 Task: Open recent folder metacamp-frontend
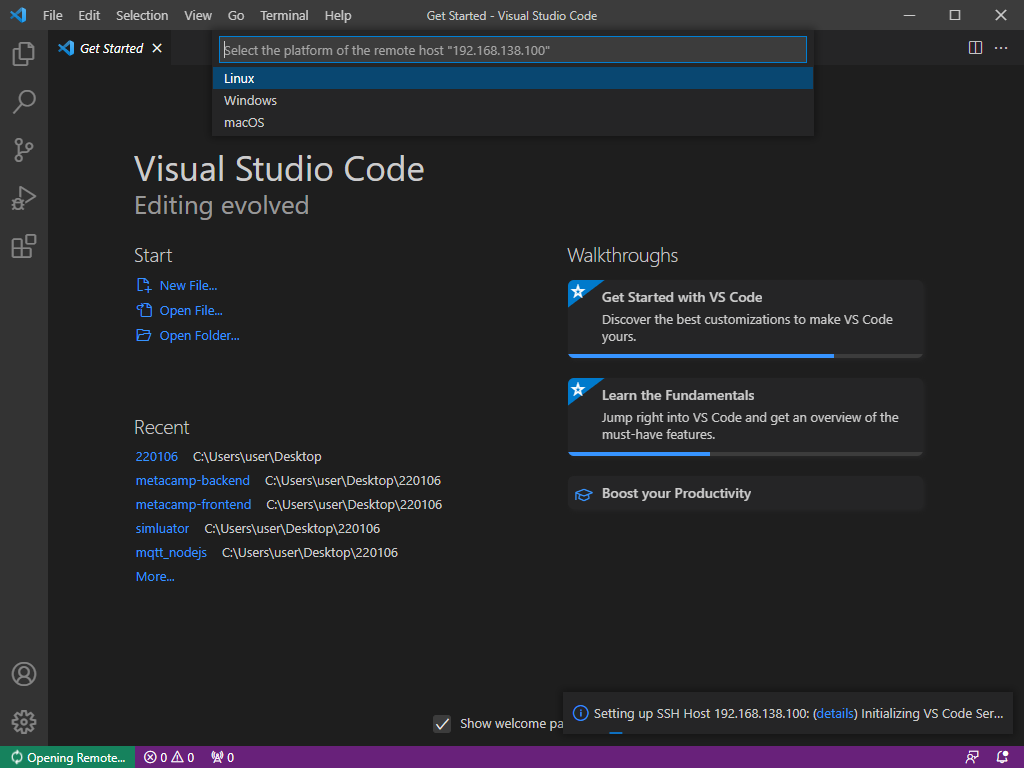193,504
